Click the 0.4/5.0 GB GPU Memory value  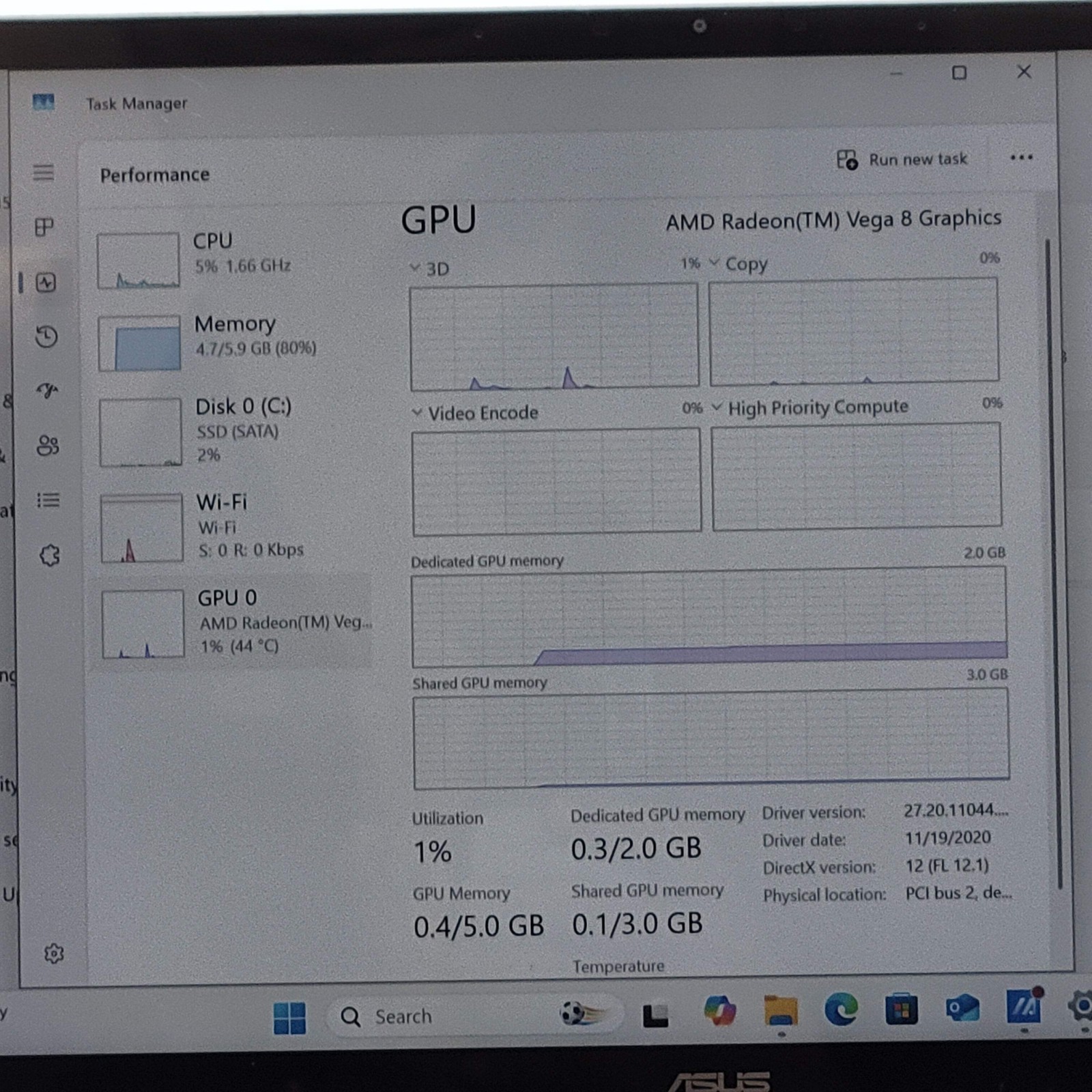click(x=478, y=926)
